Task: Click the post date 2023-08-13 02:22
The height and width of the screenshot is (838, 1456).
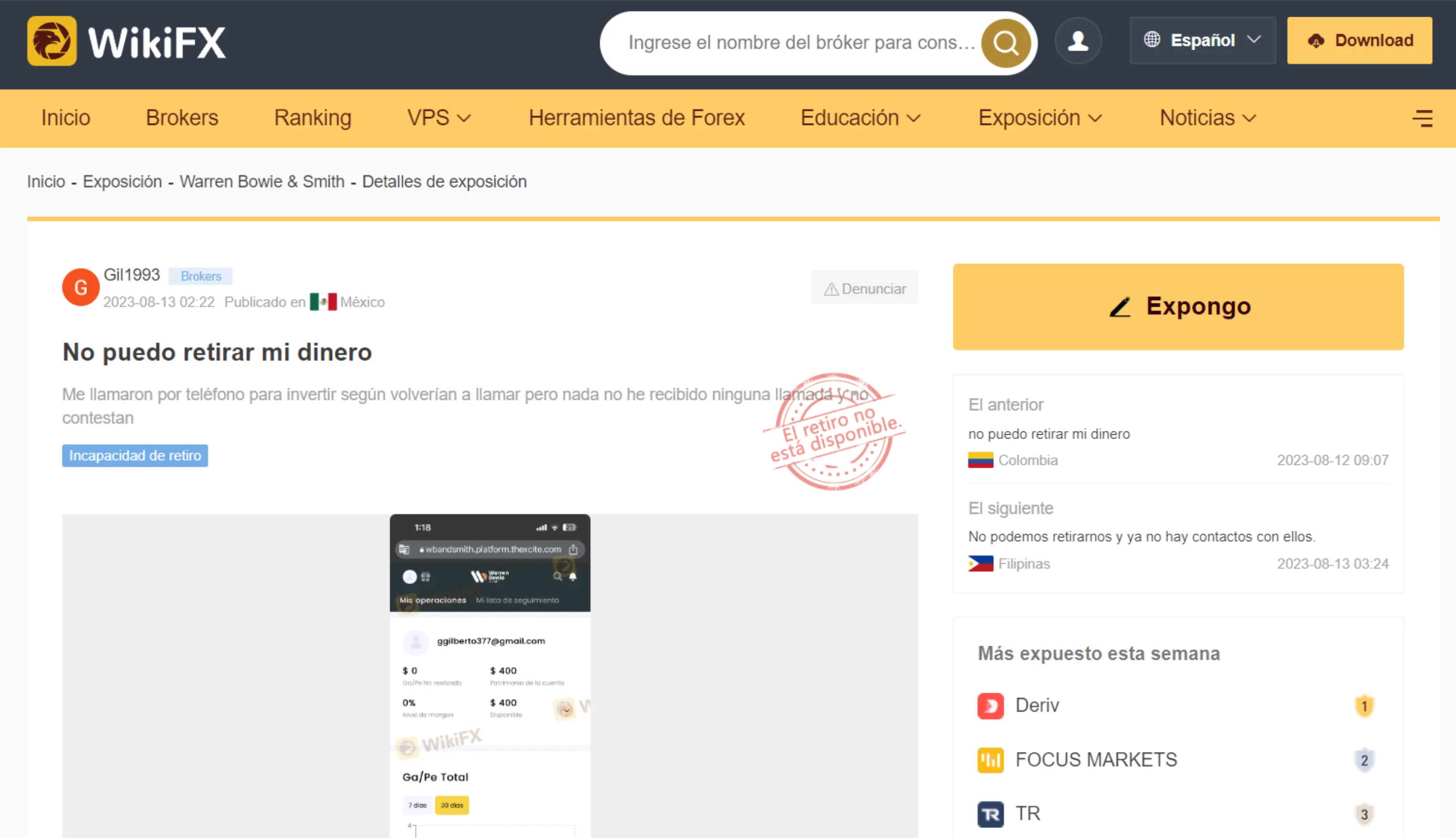Action: 159,302
